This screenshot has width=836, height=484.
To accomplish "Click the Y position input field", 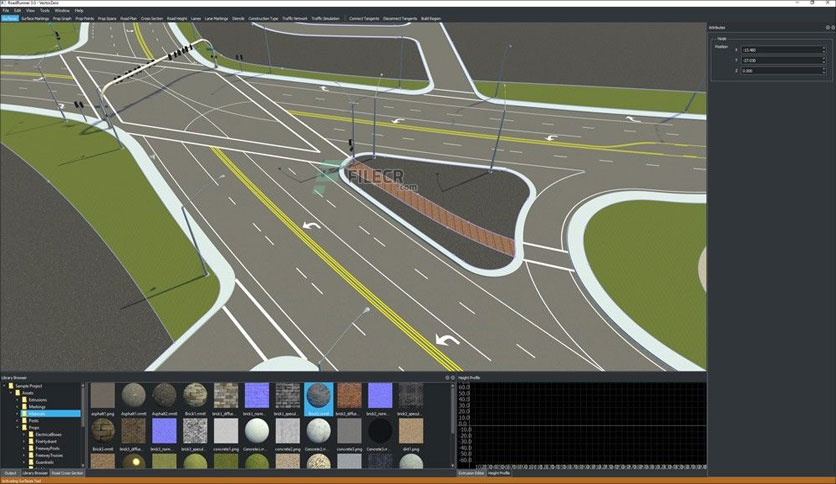I will click(783, 60).
